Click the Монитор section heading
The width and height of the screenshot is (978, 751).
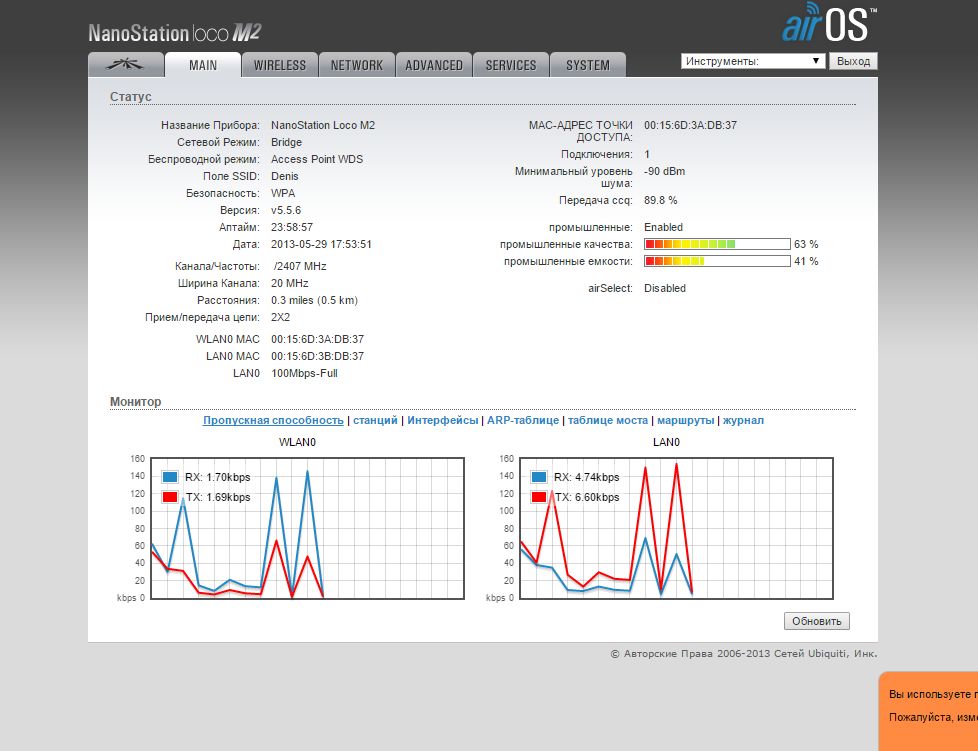pos(135,402)
